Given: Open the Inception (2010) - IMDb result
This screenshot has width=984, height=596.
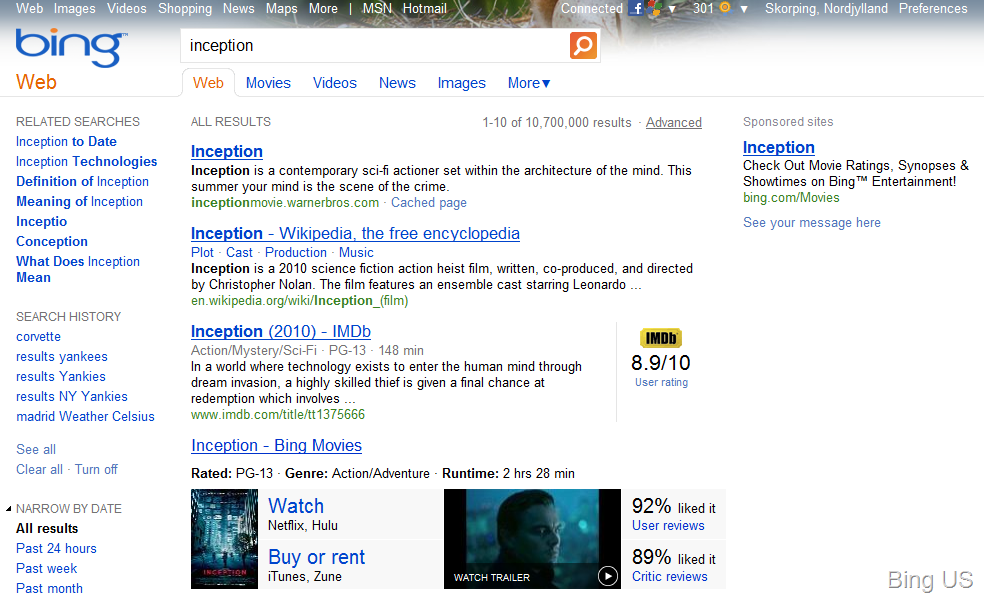Looking at the screenshot, I should point(281,331).
